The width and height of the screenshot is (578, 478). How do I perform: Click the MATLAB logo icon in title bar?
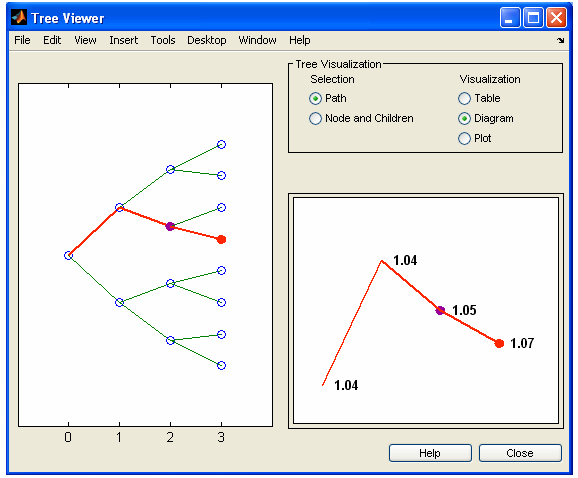coord(18,17)
